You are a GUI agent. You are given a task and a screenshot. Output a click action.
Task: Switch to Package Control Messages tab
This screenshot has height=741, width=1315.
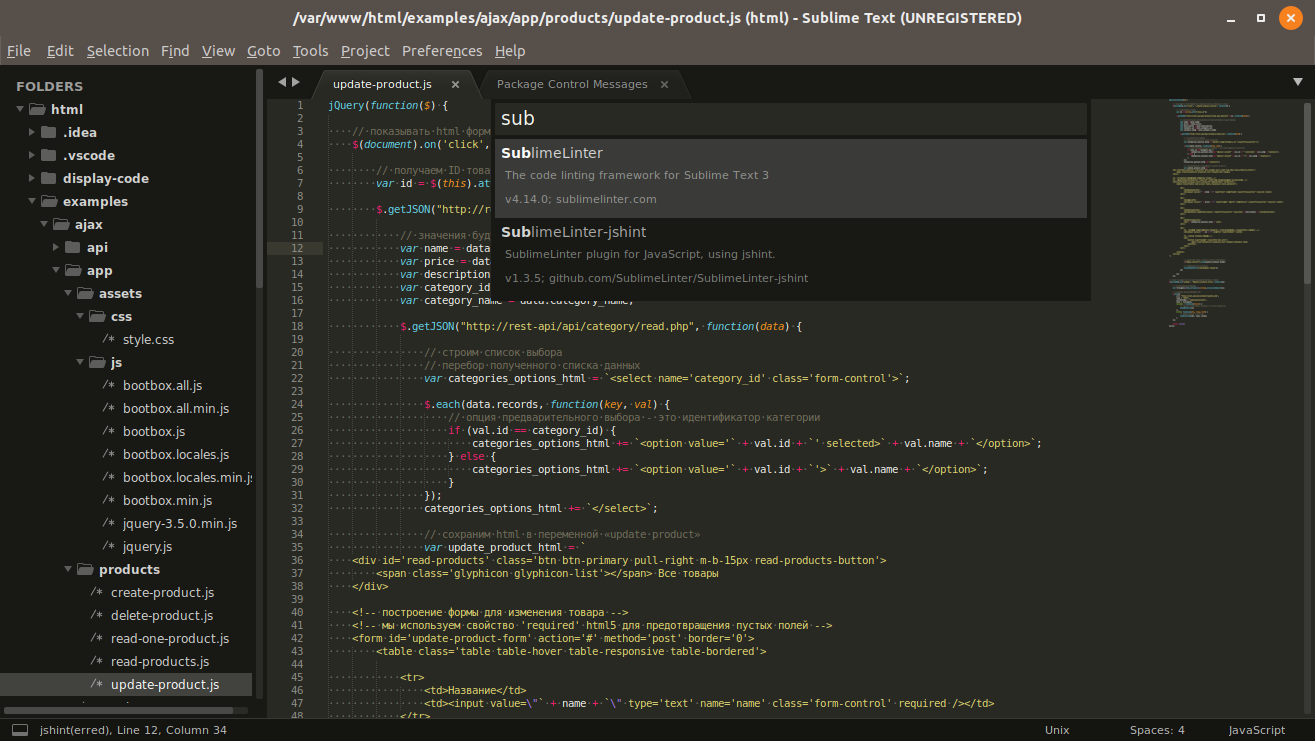[572, 84]
